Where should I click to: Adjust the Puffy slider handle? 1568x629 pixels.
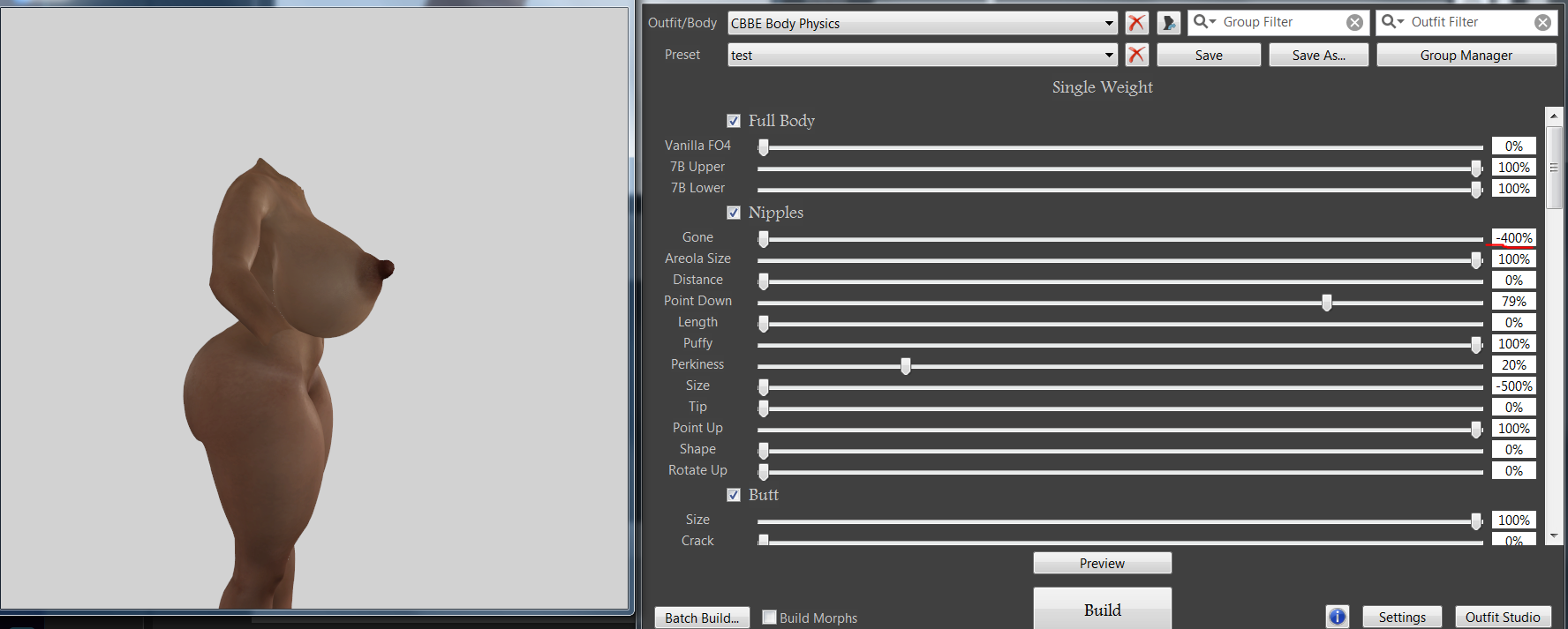pyautogui.click(x=1476, y=345)
